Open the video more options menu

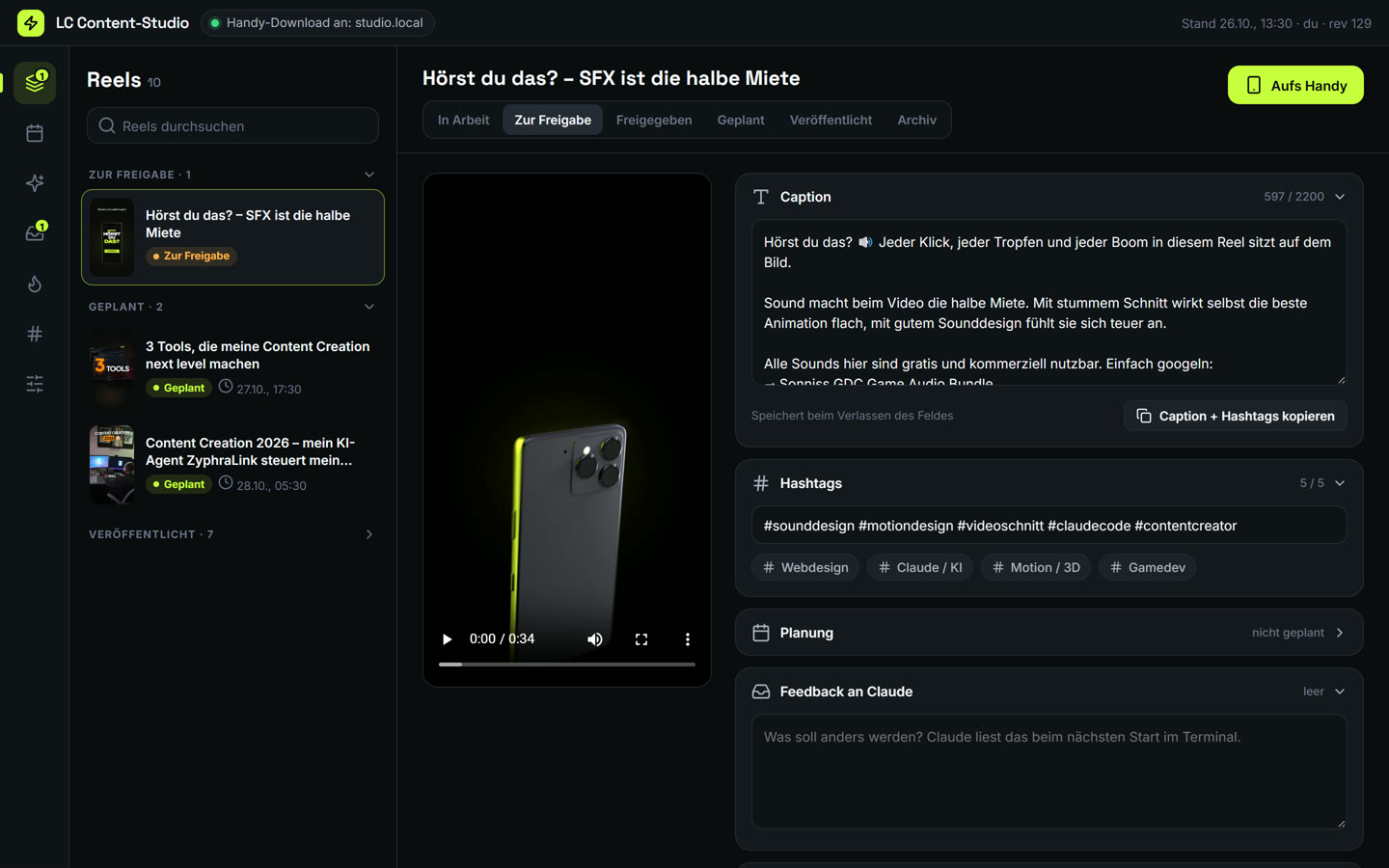(x=688, y=639)
